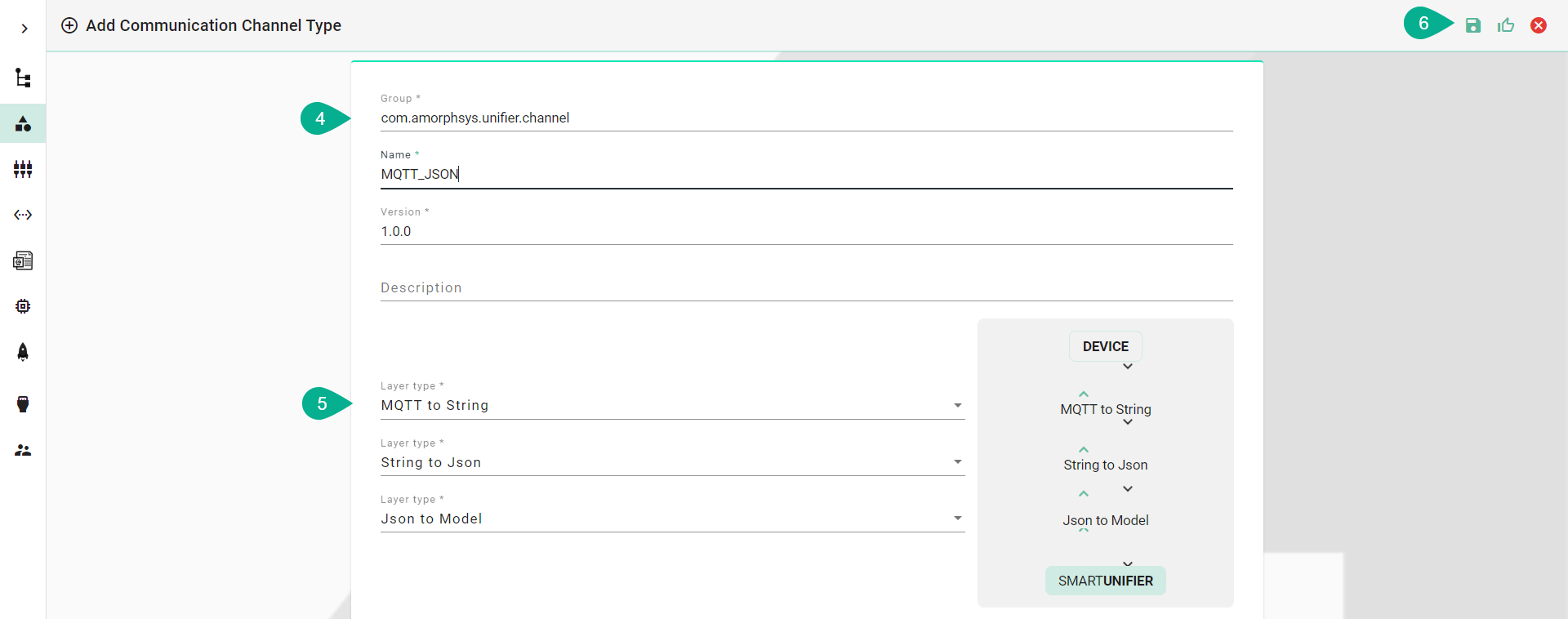The height and width of the screenshot is (619, 1568).
Task: Open the tree-structure icon in sidebar
Action: pyautogui.click(x=23, y=78)
